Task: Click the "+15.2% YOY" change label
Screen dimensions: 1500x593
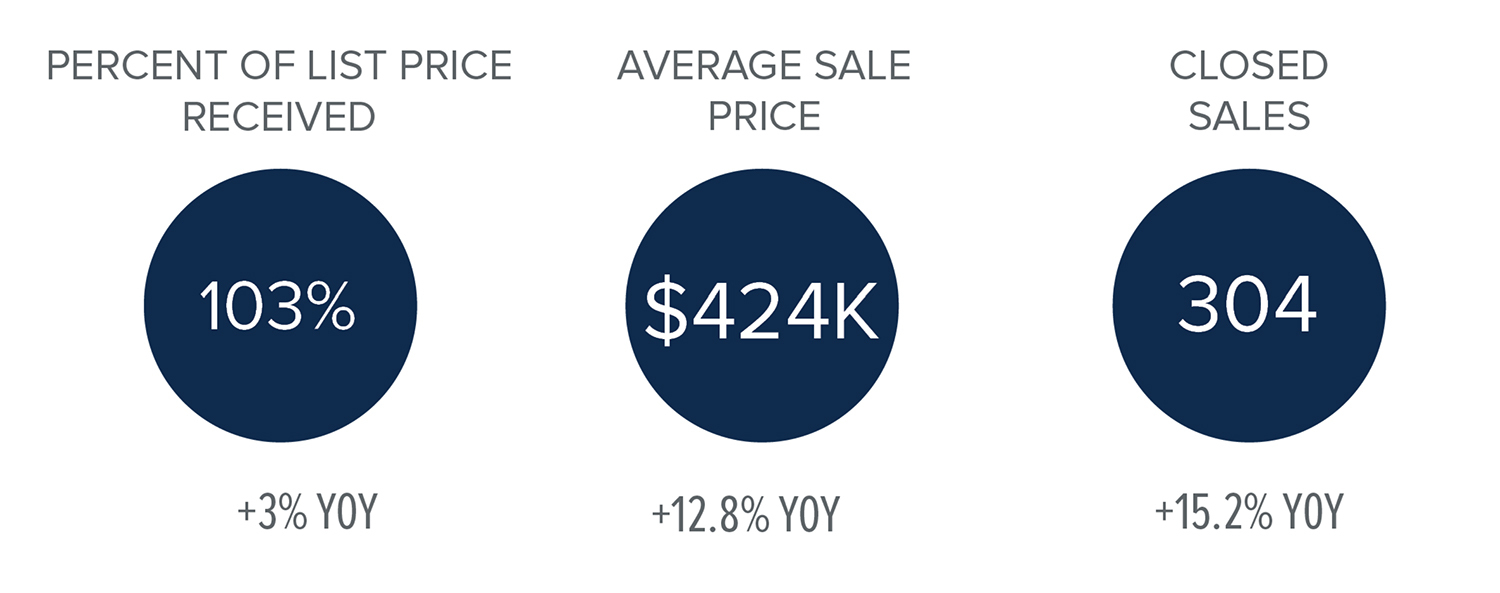Action: 1248,514
